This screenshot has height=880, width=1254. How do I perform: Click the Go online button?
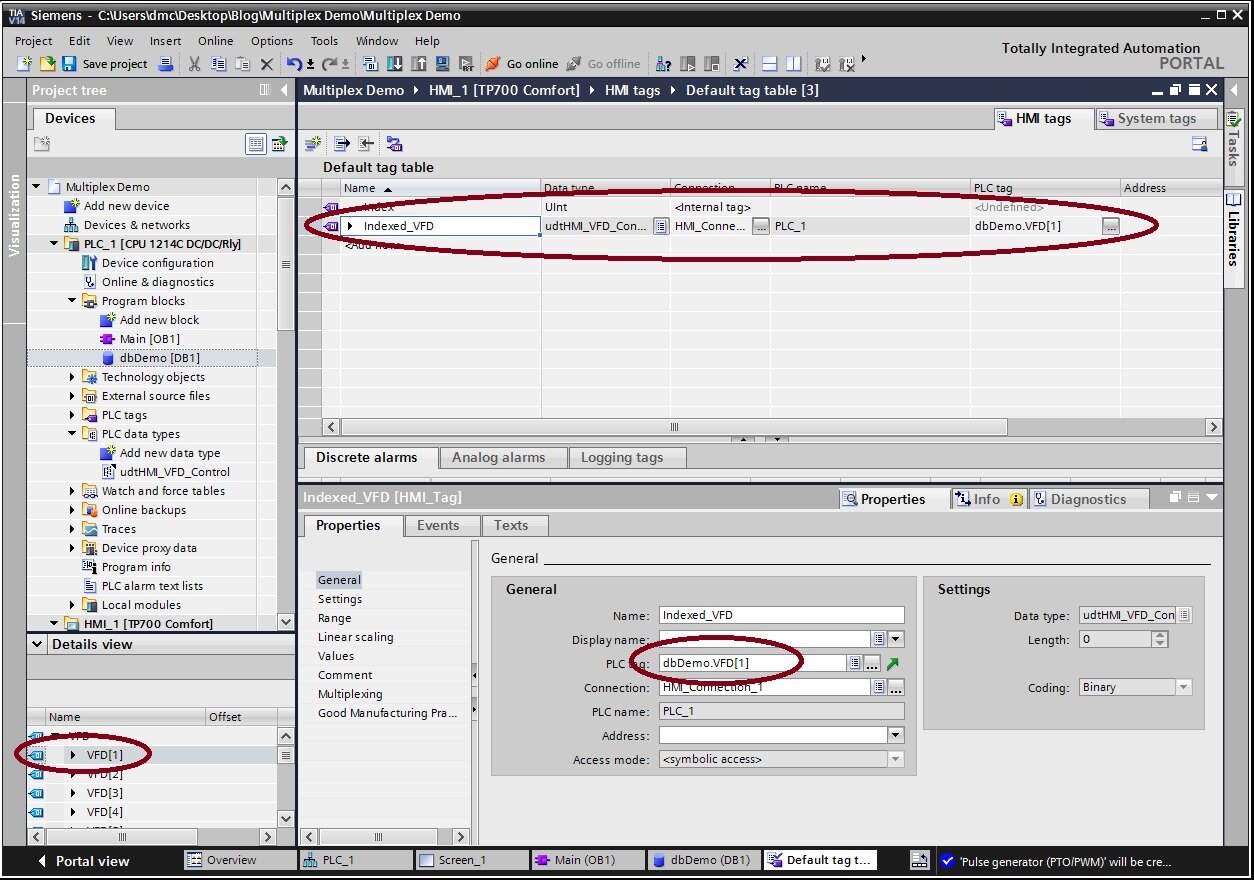(521, 64)
